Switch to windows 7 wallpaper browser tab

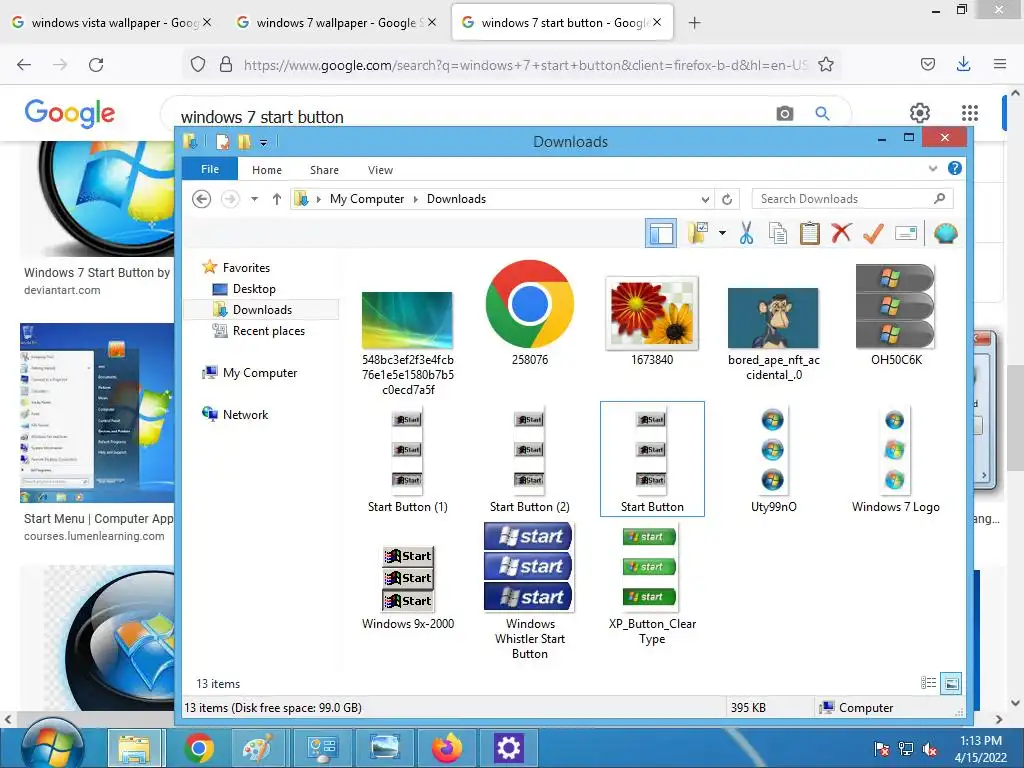[336, 23]
